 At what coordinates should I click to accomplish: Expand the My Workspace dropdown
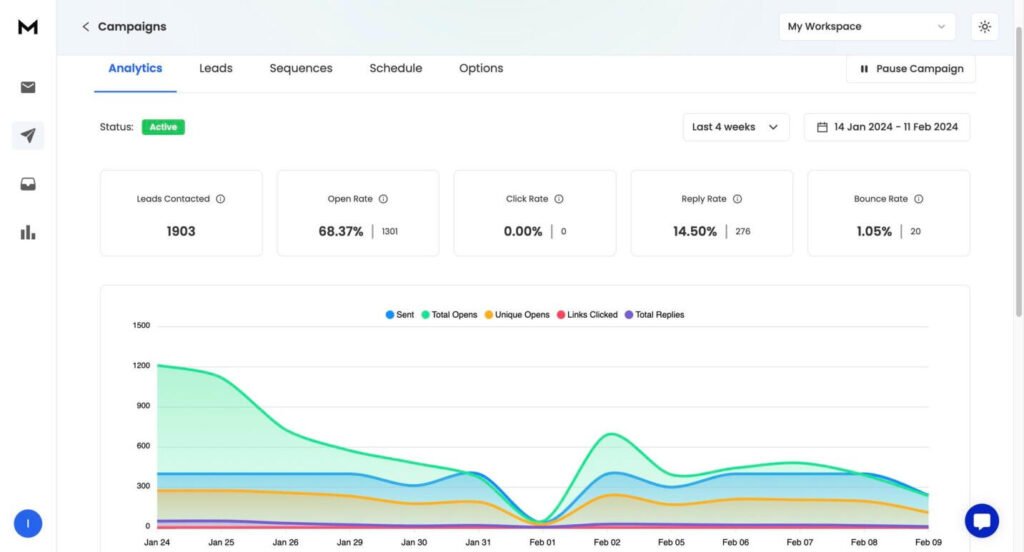tap(866, 27)
